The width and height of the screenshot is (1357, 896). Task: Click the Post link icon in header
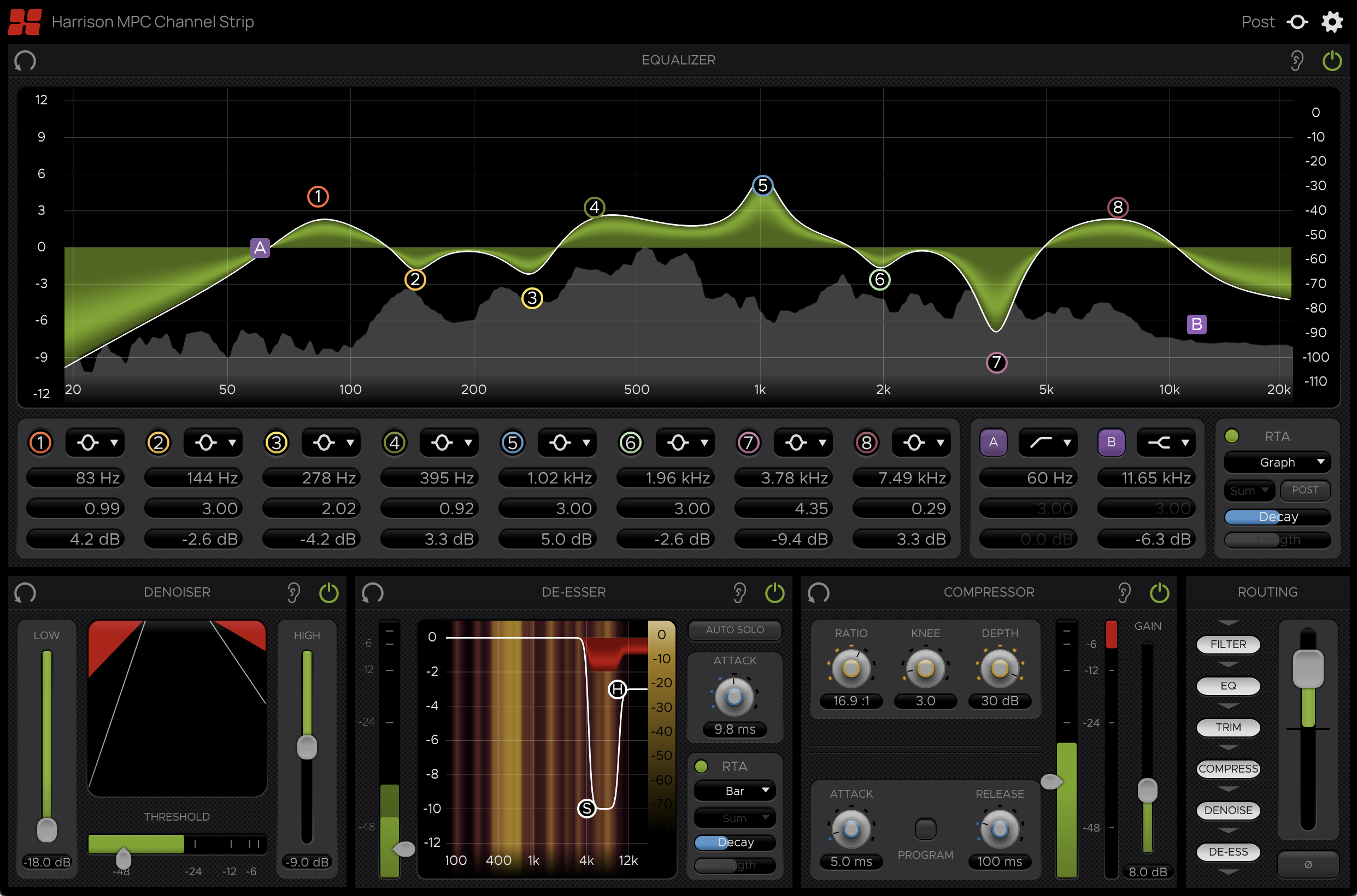pyautogui.click(x=1297, y=22)
